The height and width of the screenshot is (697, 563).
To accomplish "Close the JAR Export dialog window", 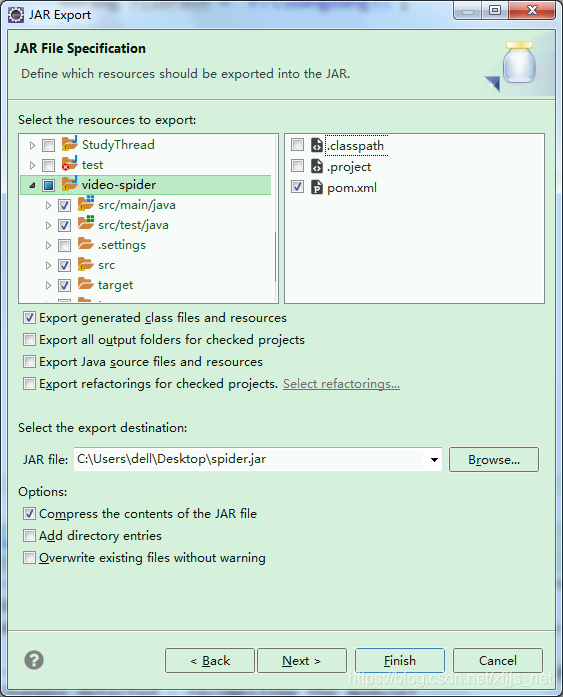I will pyautogui.click(x=532, y=11).
